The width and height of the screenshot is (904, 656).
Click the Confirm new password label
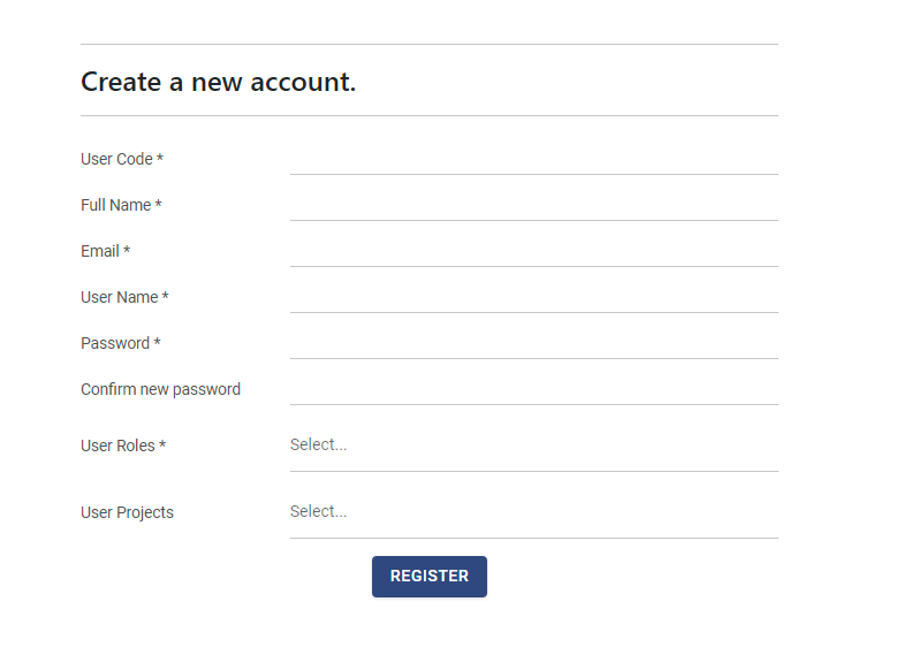tap(161, 390)
